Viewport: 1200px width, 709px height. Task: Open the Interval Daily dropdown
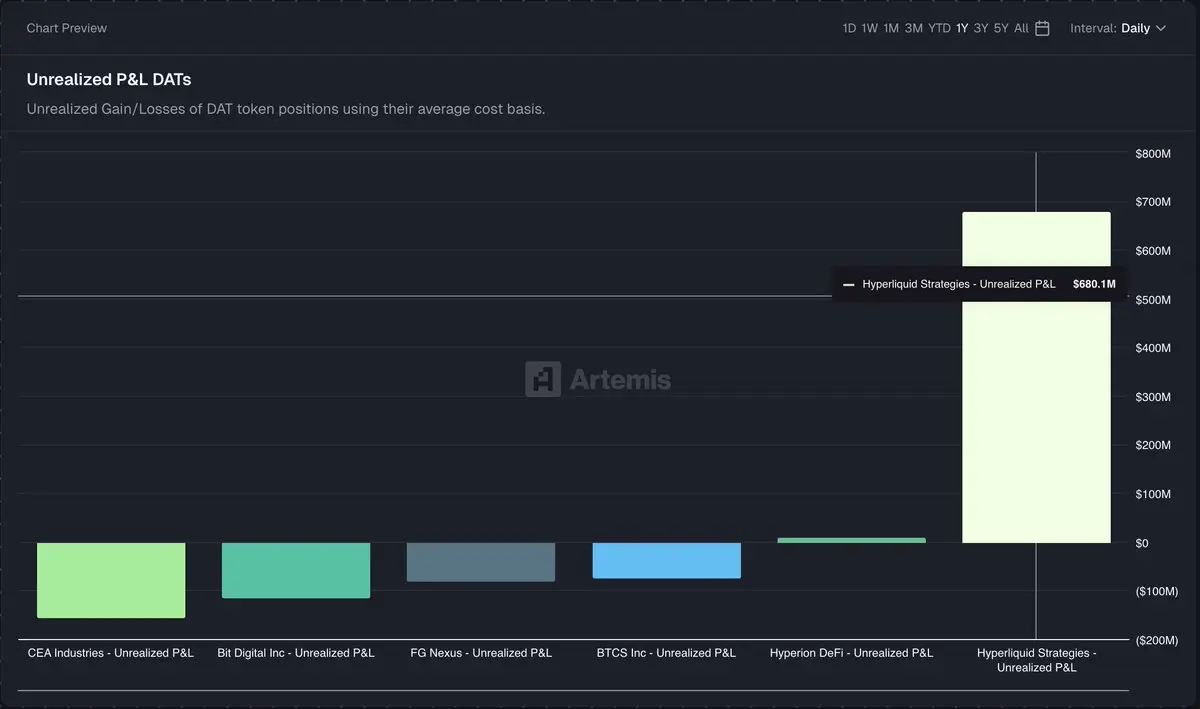[1118, 28]
